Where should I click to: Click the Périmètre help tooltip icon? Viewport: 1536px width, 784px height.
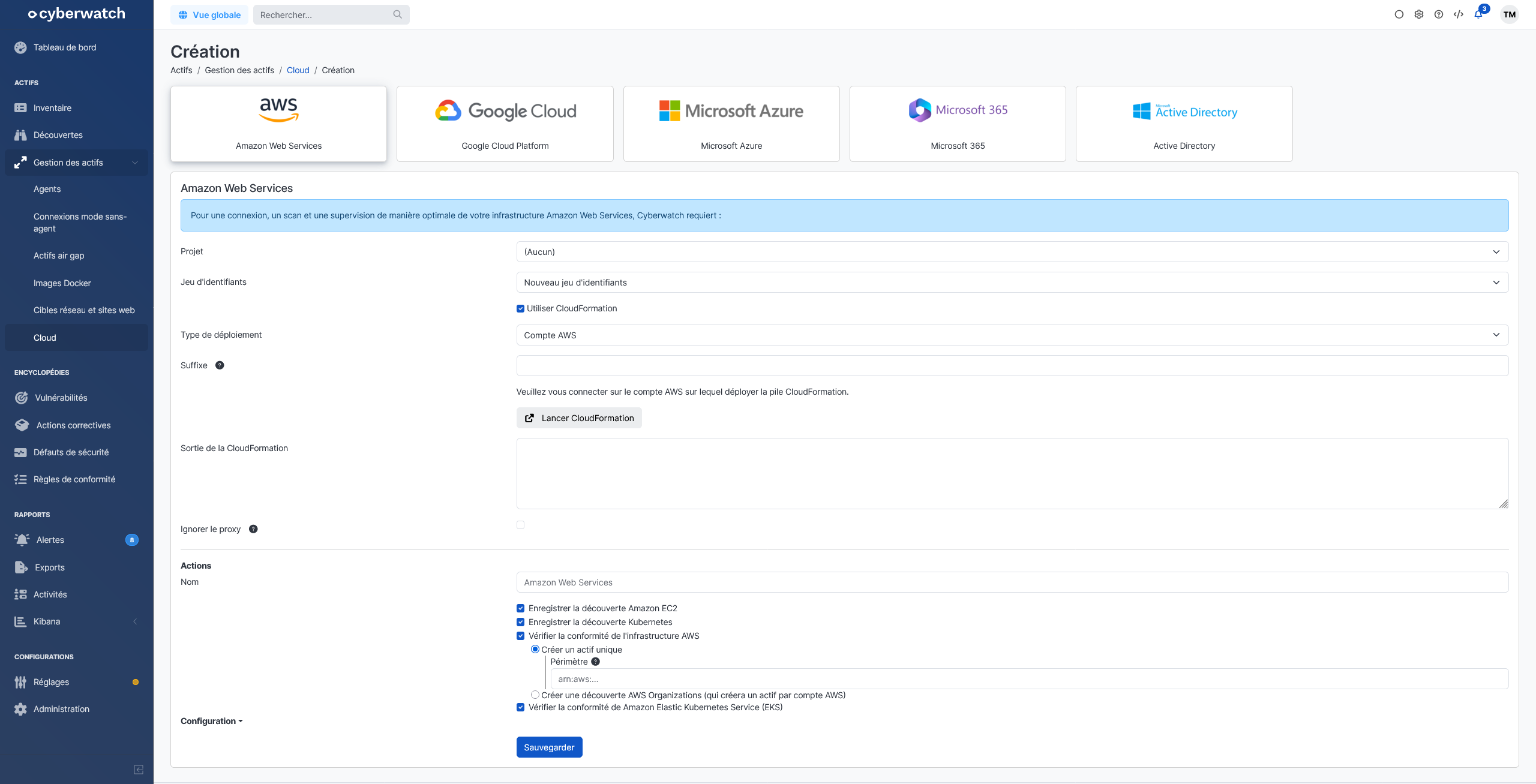tap(595, 662)
